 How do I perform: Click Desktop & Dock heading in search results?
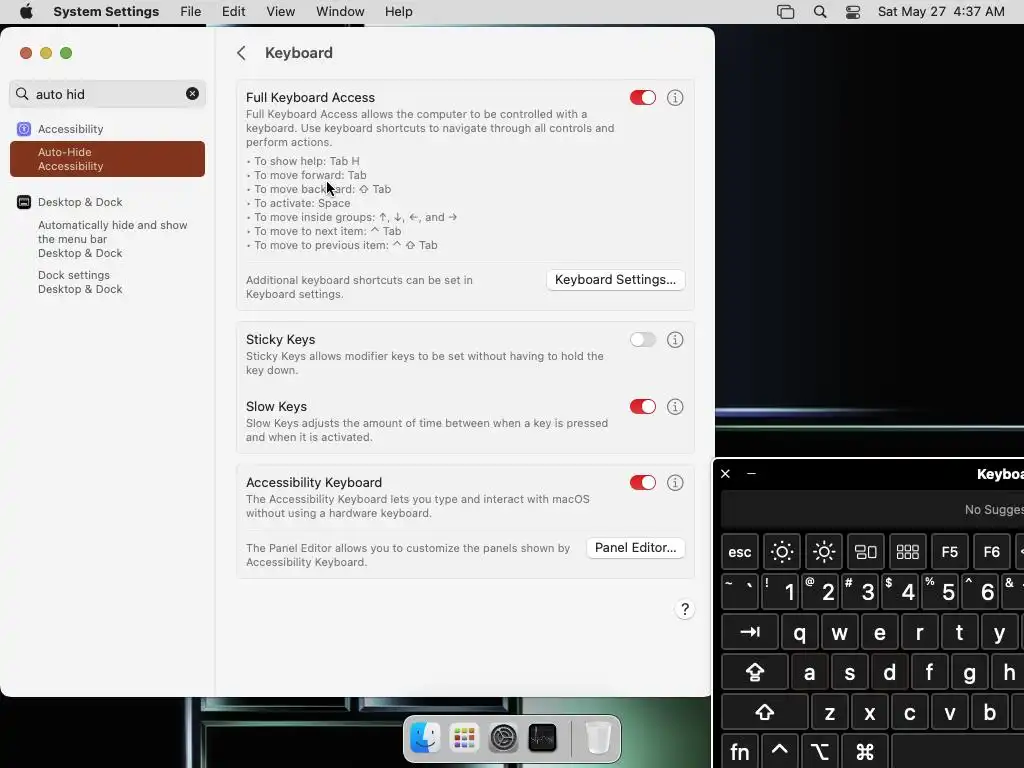pos(80,202)
